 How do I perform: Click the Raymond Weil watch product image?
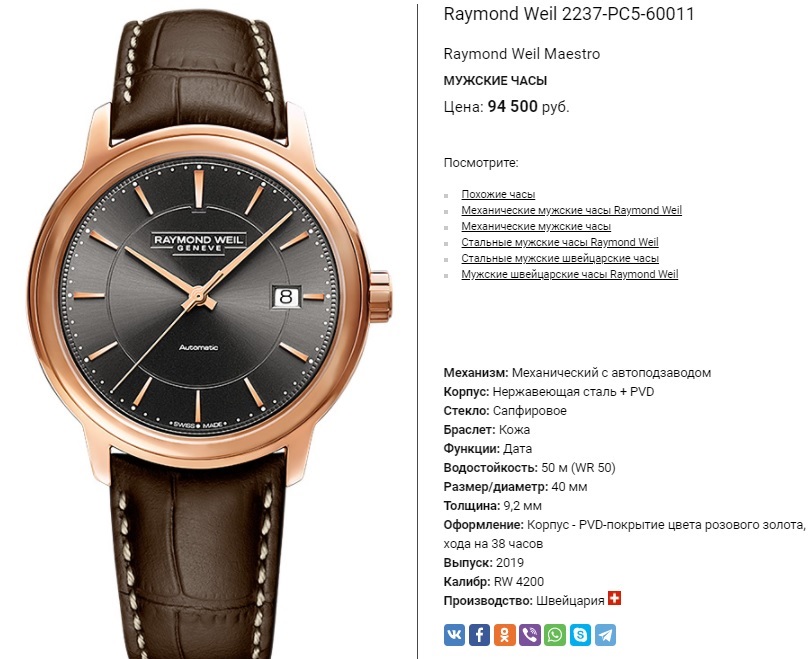pos(209,330)
